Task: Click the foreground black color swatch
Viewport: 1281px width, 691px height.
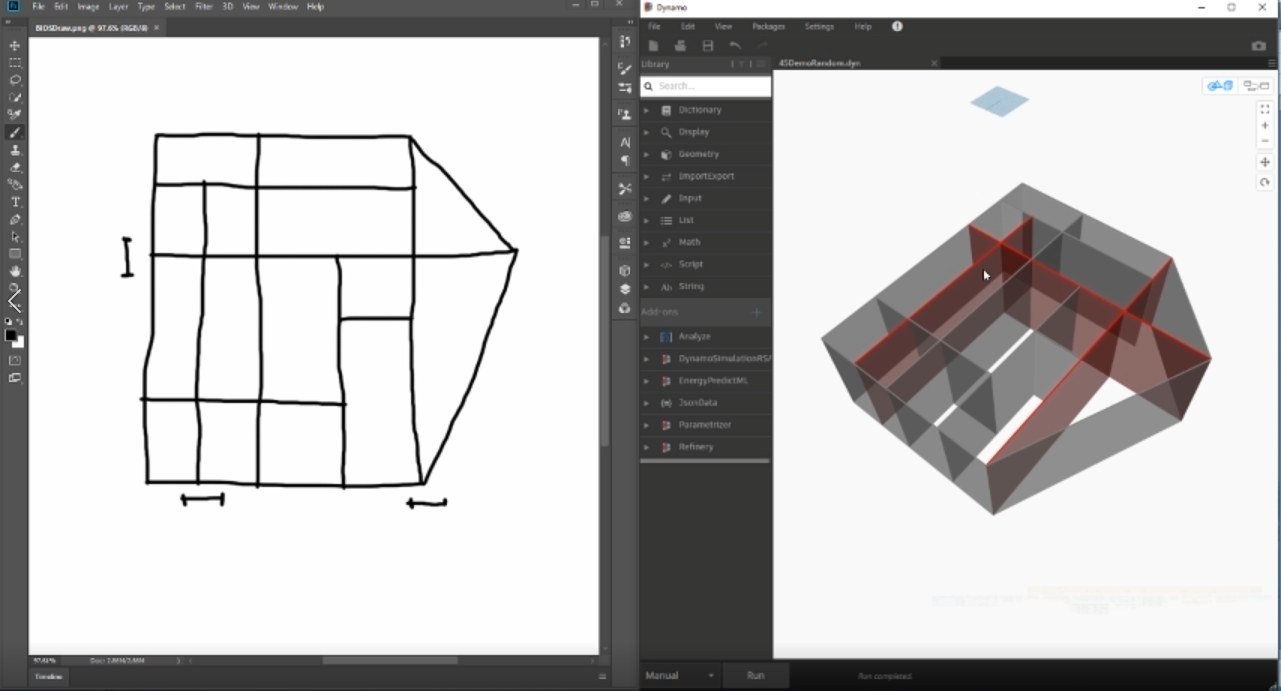Action: pyautogui.click(x=11, y=336)
